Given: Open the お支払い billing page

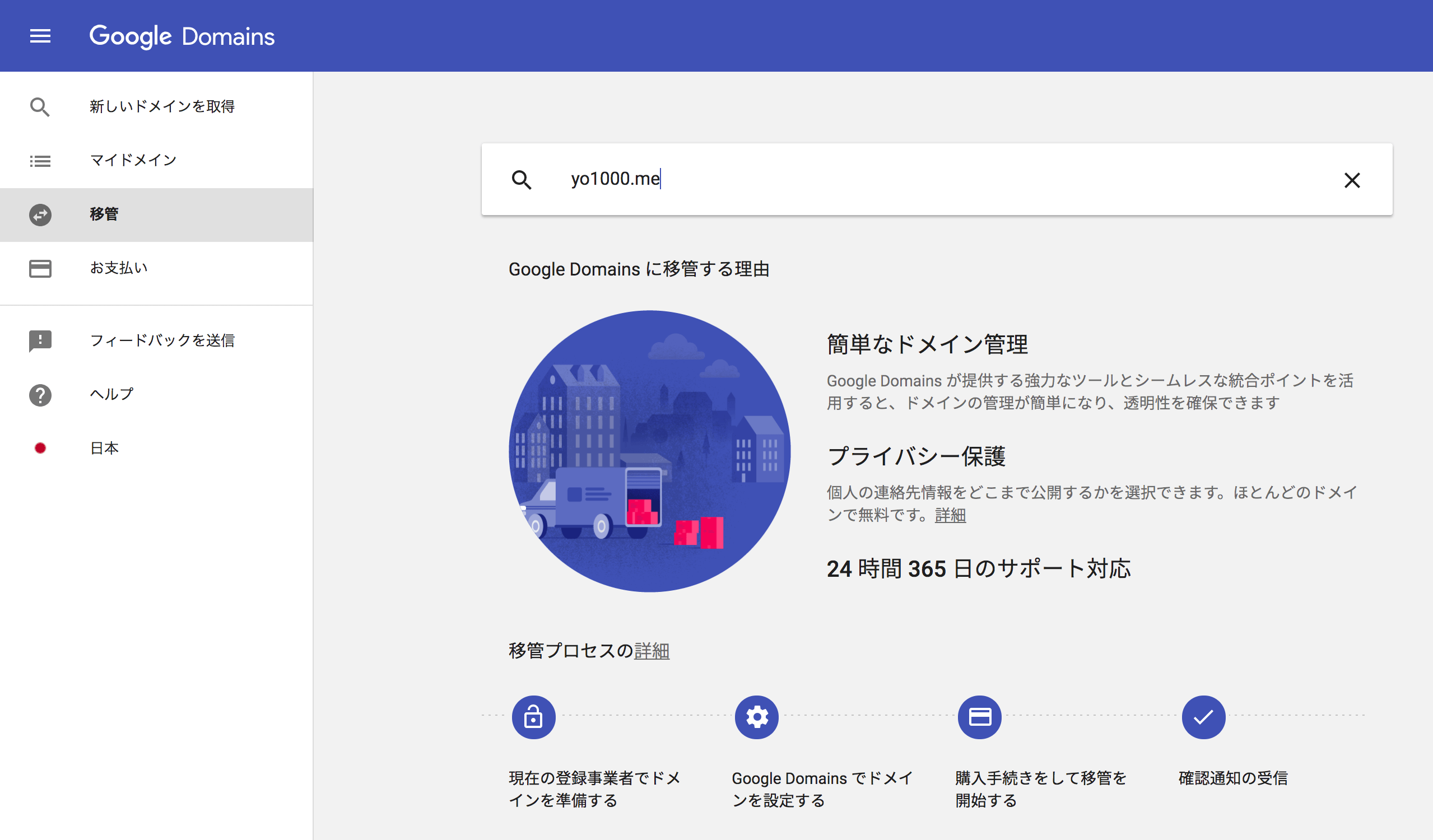Looking at the screenshot, I should (118, 268).
